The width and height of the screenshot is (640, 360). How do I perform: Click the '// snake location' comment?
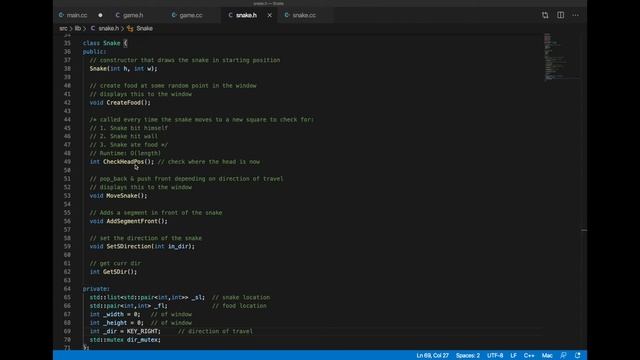[241, 297]
